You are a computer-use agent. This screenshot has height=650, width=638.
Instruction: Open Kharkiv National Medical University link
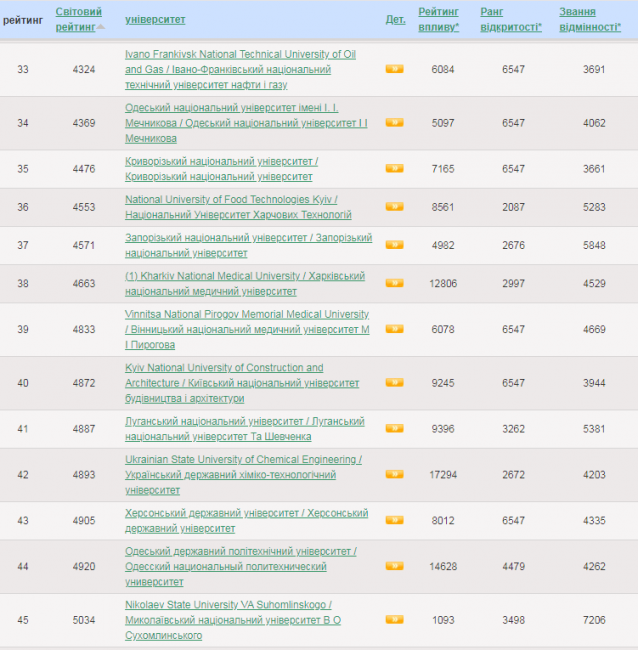[245, 284]
